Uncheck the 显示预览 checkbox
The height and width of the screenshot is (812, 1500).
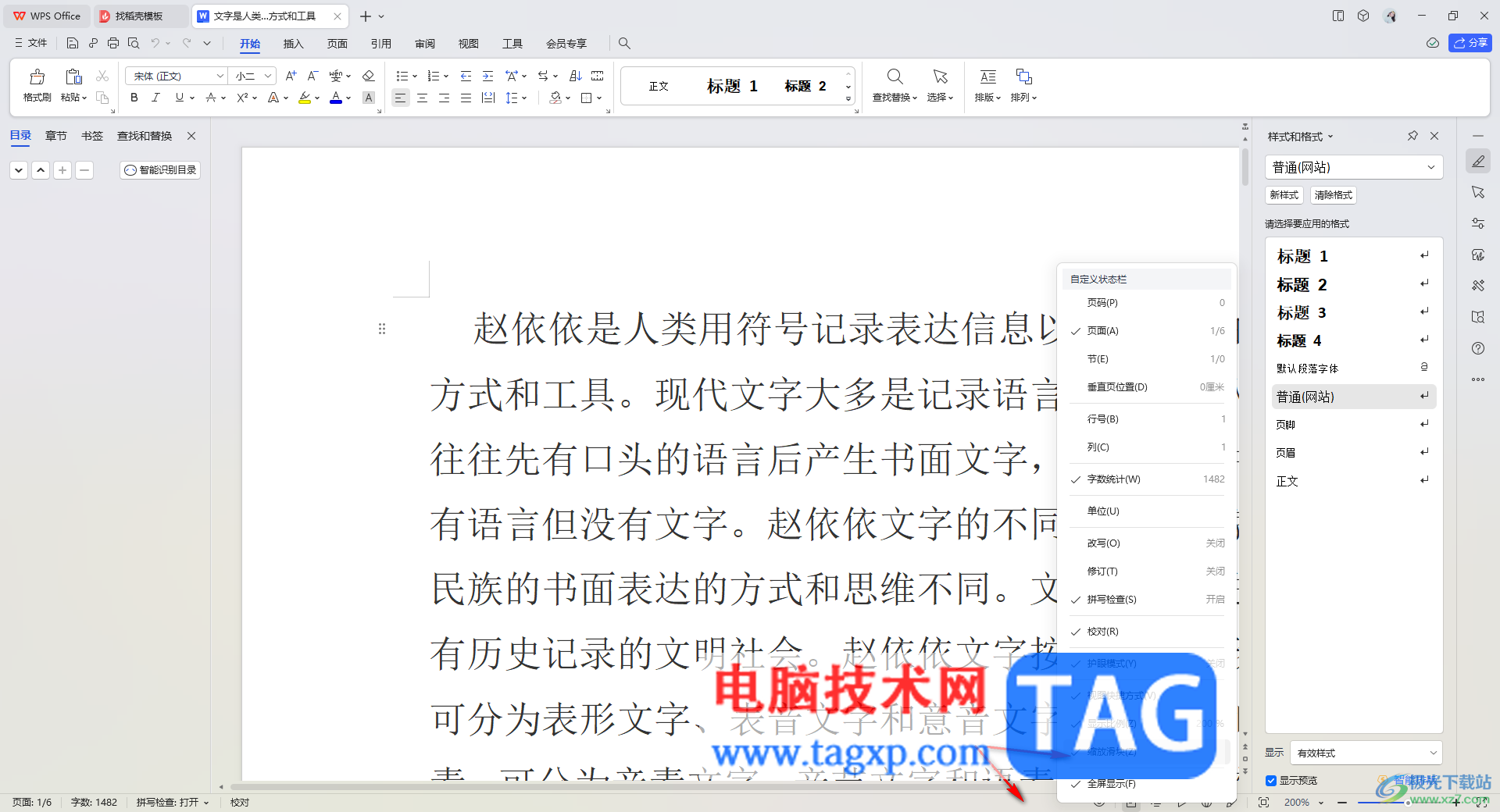pos(1271,781)
